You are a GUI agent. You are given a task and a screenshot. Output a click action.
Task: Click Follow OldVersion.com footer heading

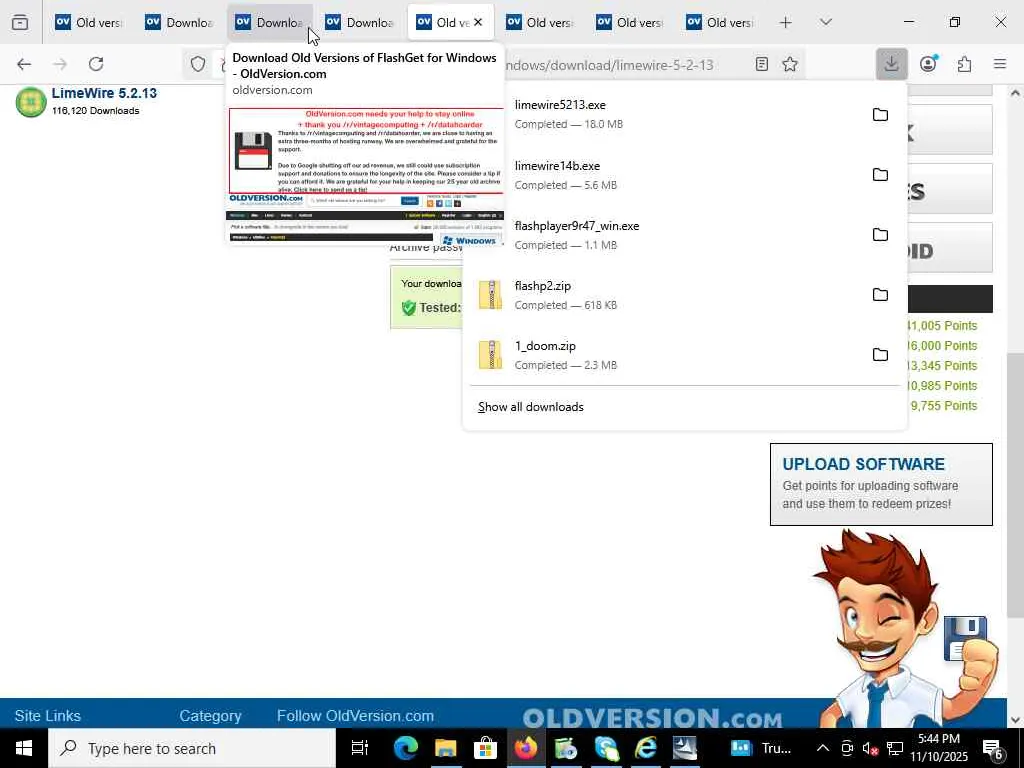click(355, 716)
